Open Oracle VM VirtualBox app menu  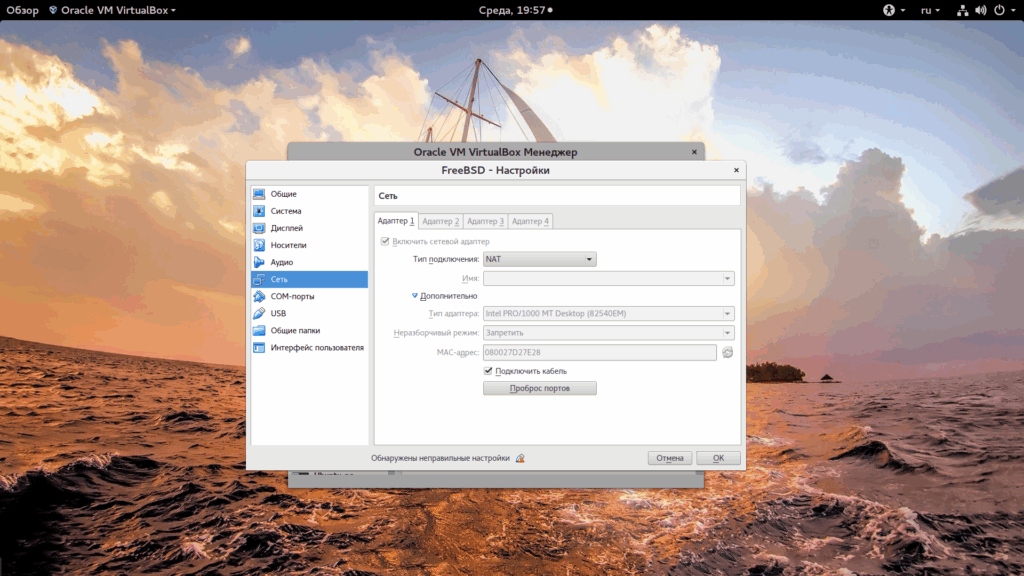point(112,10)
